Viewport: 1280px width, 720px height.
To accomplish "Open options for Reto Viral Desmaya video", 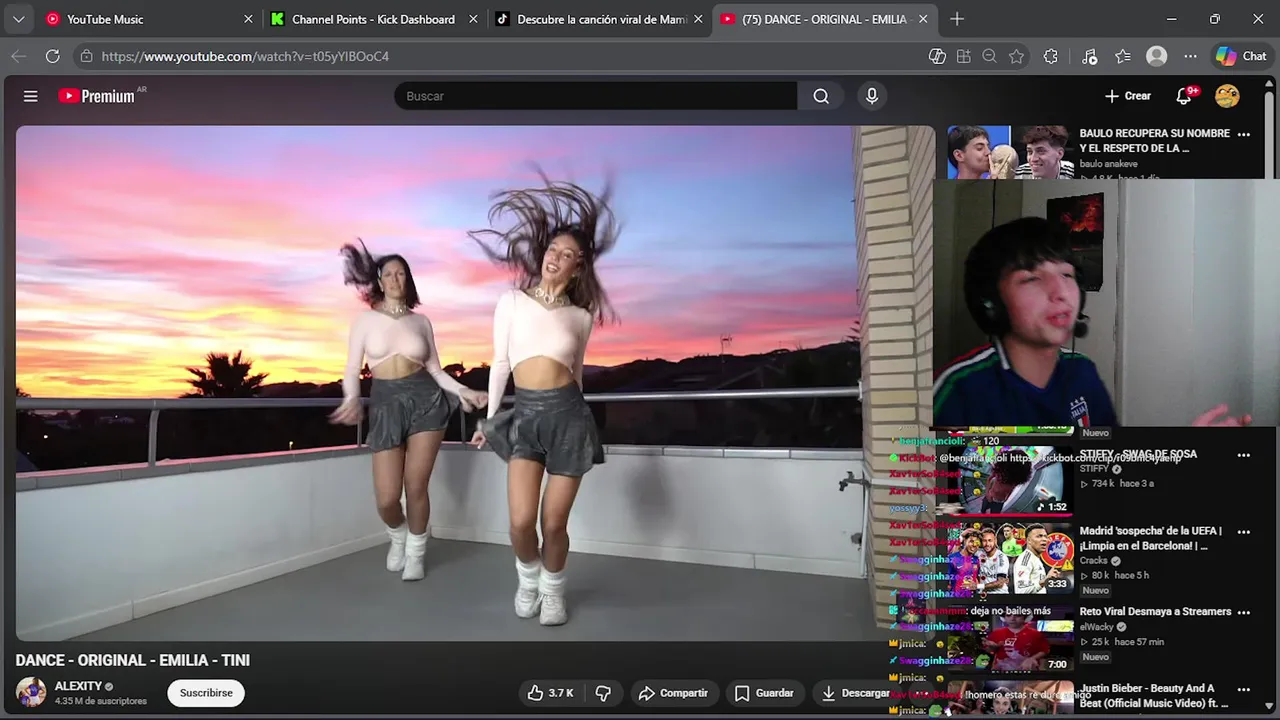I will 1244,612.
